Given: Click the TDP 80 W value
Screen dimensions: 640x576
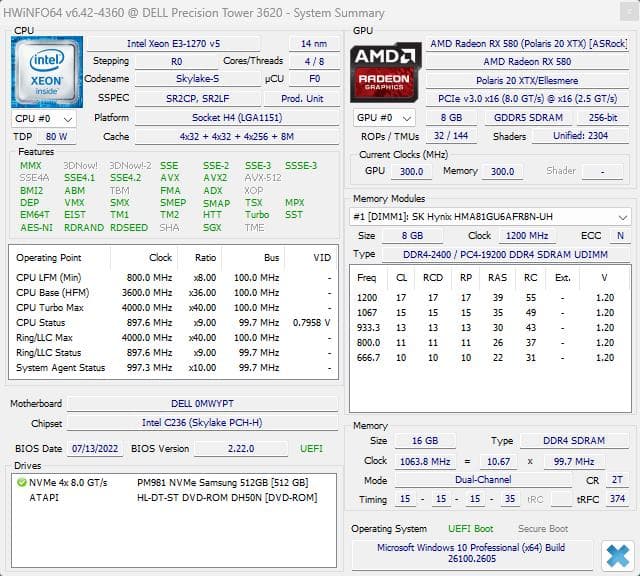Looking at the screenshot, I should pyautogui.click(x=56, y=136).
